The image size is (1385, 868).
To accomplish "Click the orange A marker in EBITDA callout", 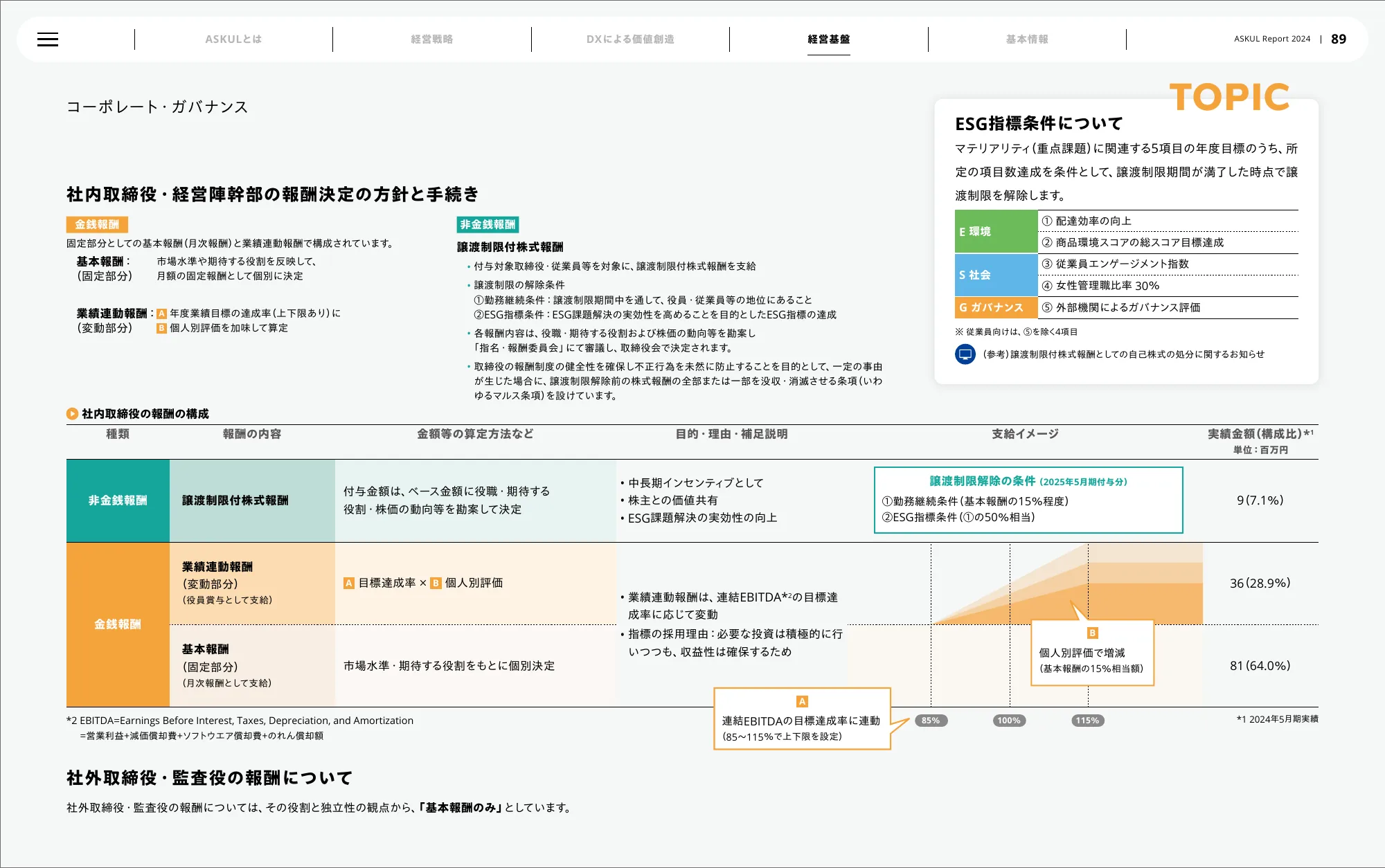I will click(x=802, y=701).
